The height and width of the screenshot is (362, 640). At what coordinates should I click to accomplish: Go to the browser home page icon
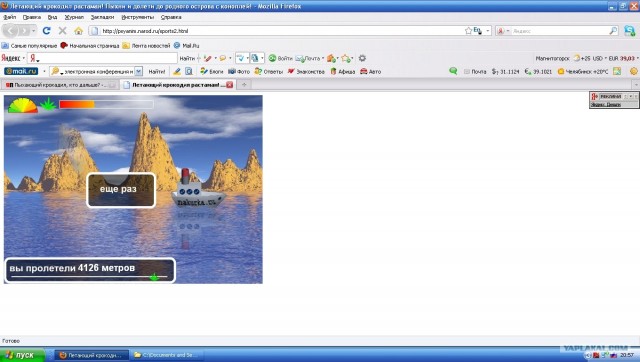tap(78, 31)
